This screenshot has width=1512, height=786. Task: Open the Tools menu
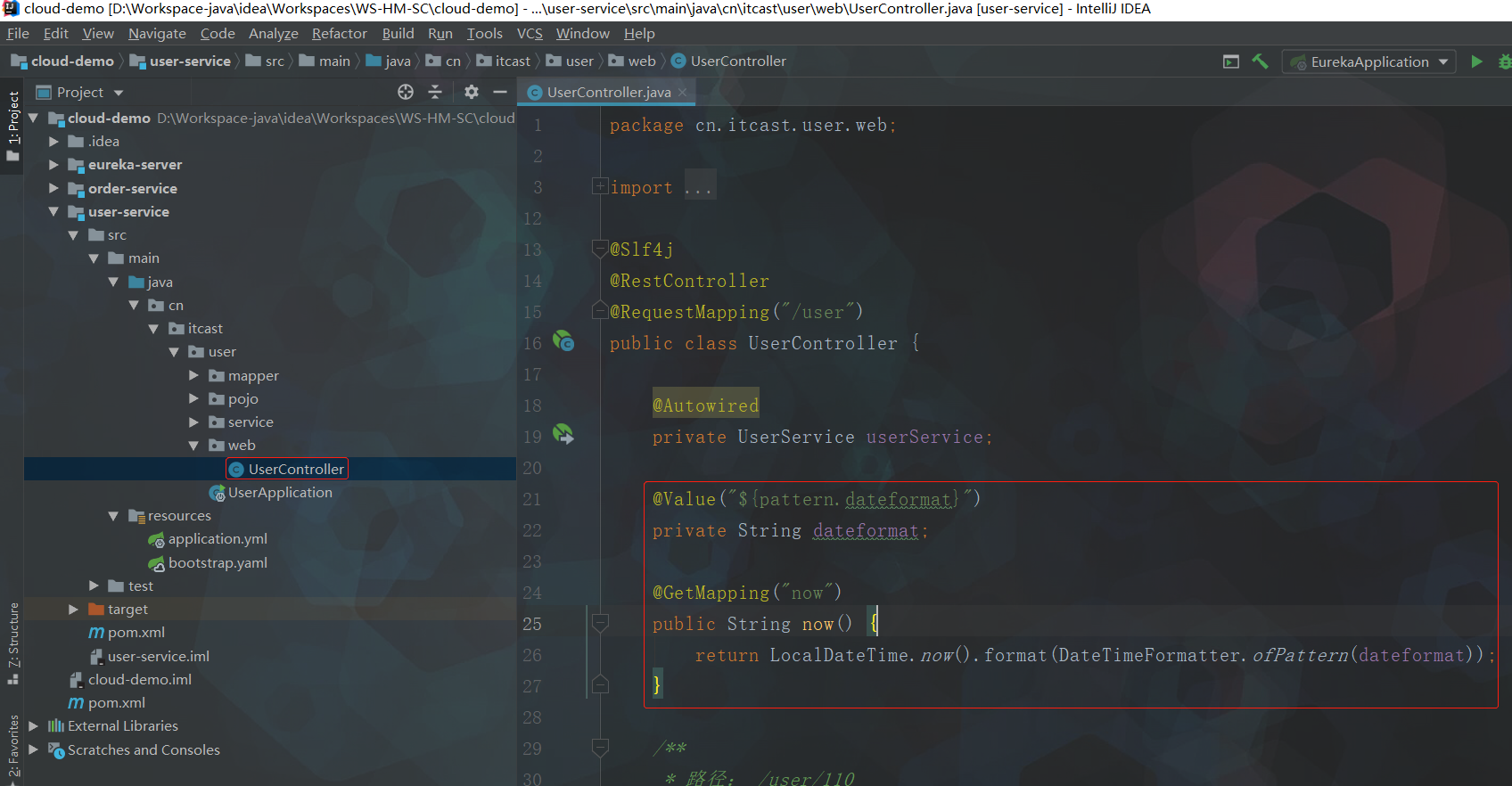(x=484, y=33)
